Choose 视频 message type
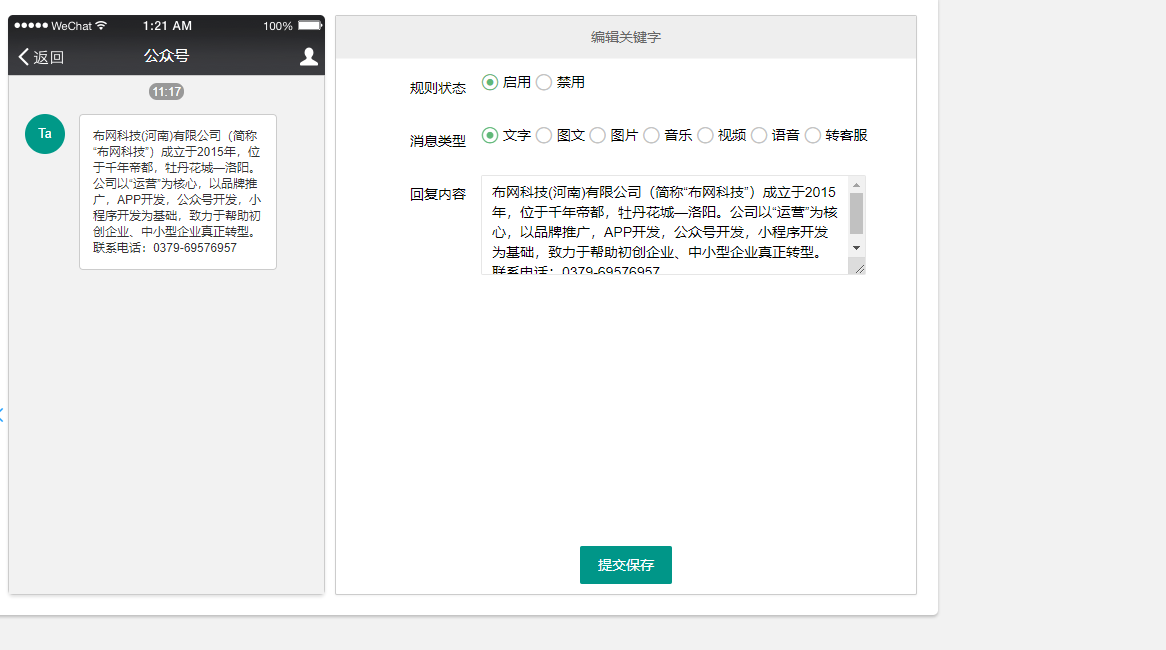 (x=705, y=135)
